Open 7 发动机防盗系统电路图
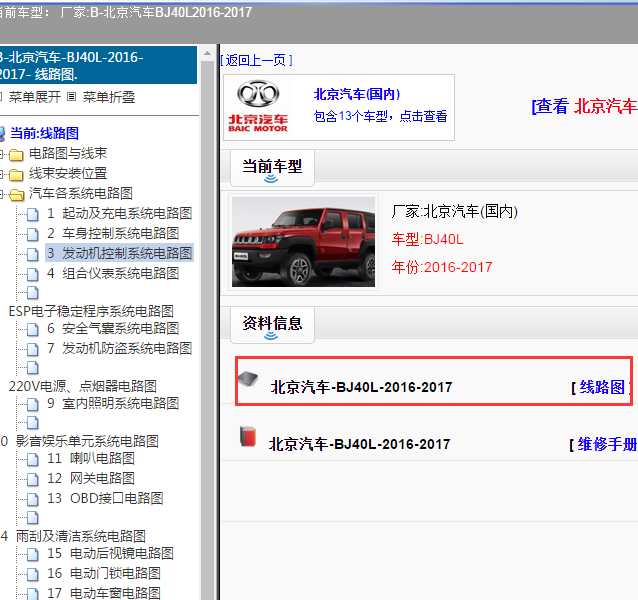The width and height of the screenshot is (638, 600). pos(119,348)
